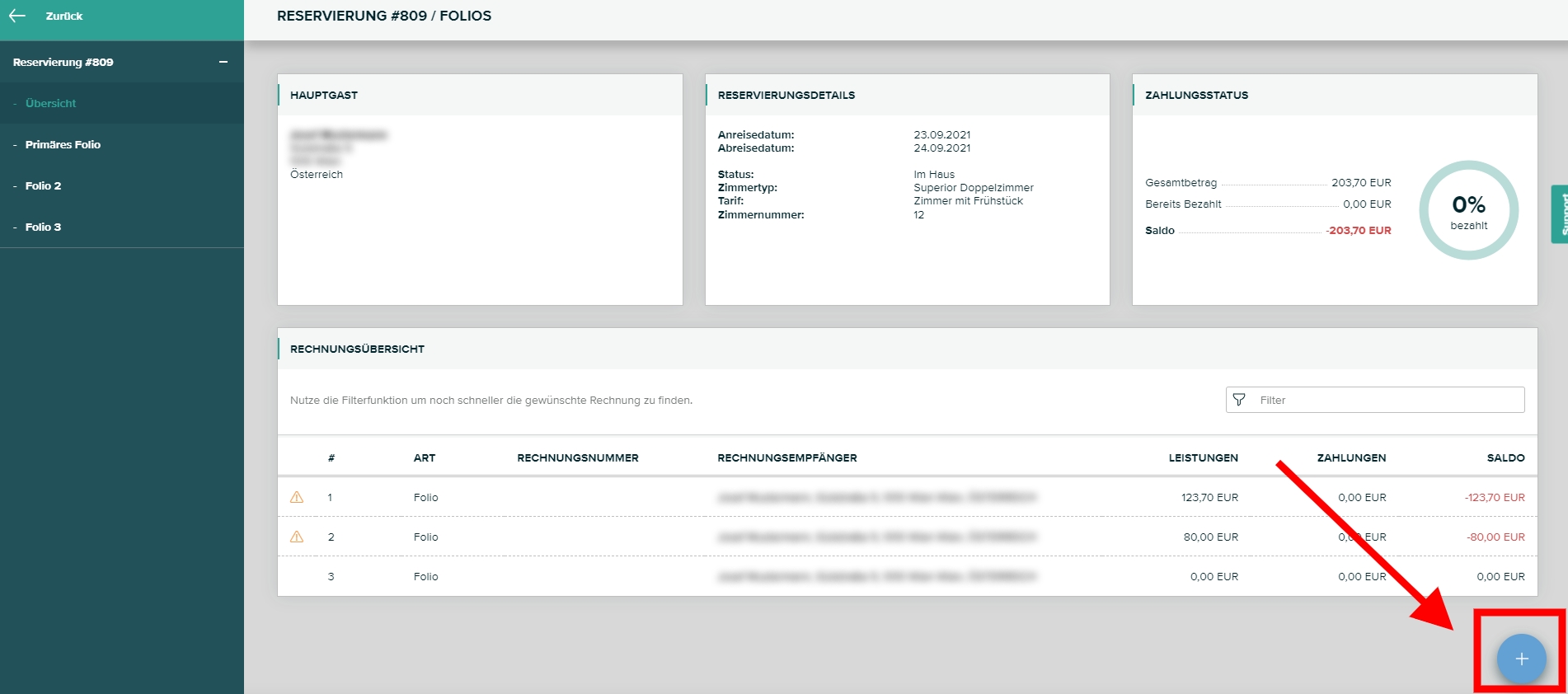Open folio row 1 with 123,70 EUR
1568x694 pixels.
[425, 498]
